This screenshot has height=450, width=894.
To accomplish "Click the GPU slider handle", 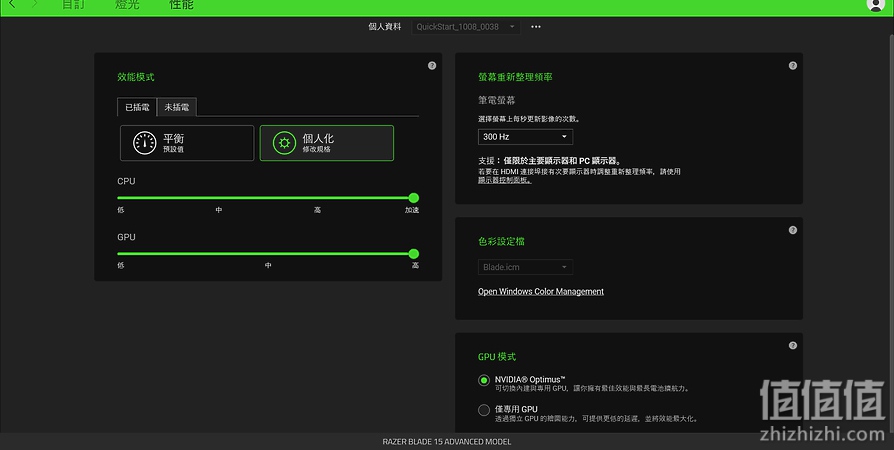I will point(414,254).
